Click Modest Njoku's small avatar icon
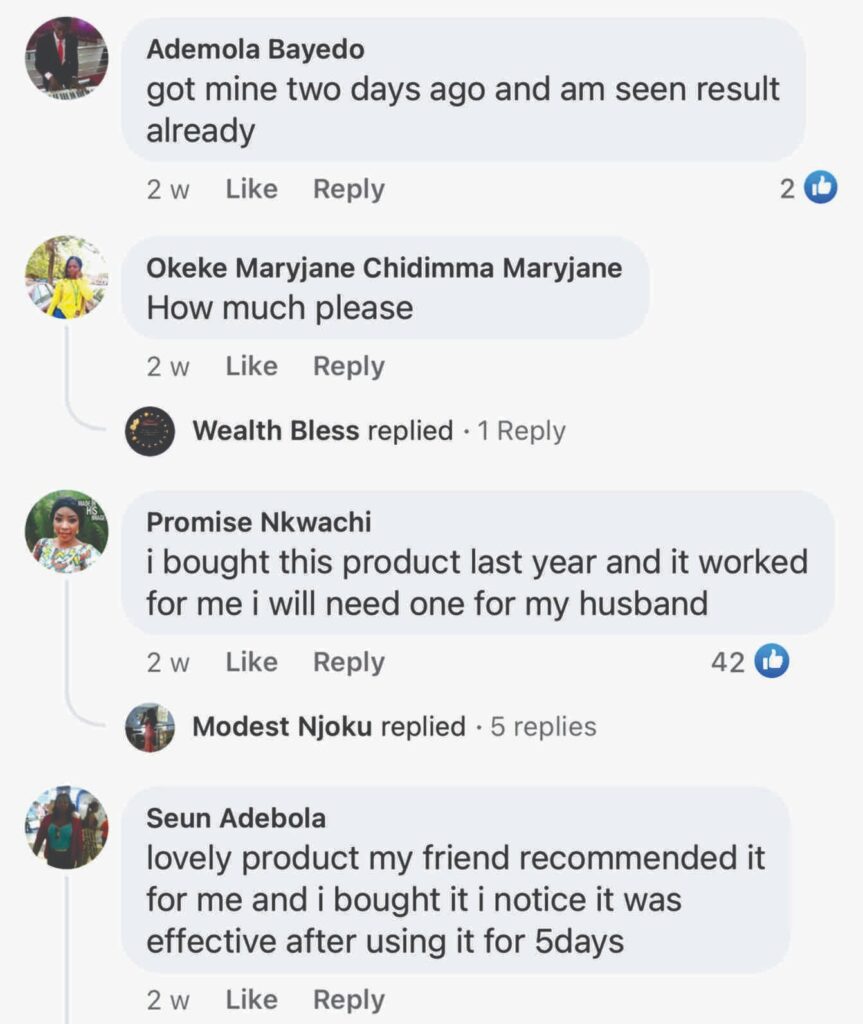Viewport: 863px width, 1024px height. (150, 727)
